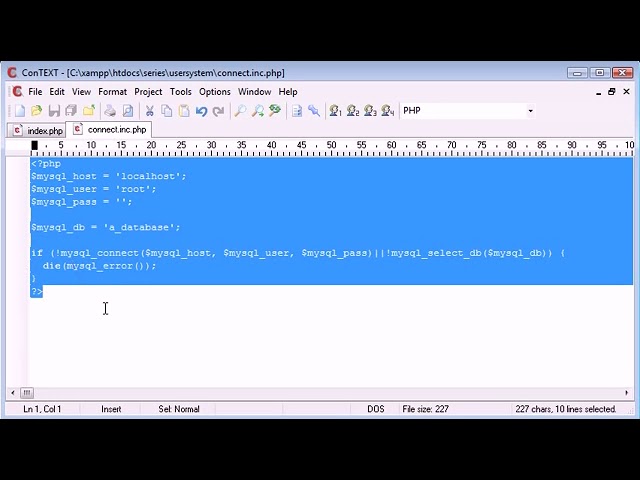Click the 'Ln 1, Col 1' status text
This screenshot has height=480, width=640.
[42, 409]
